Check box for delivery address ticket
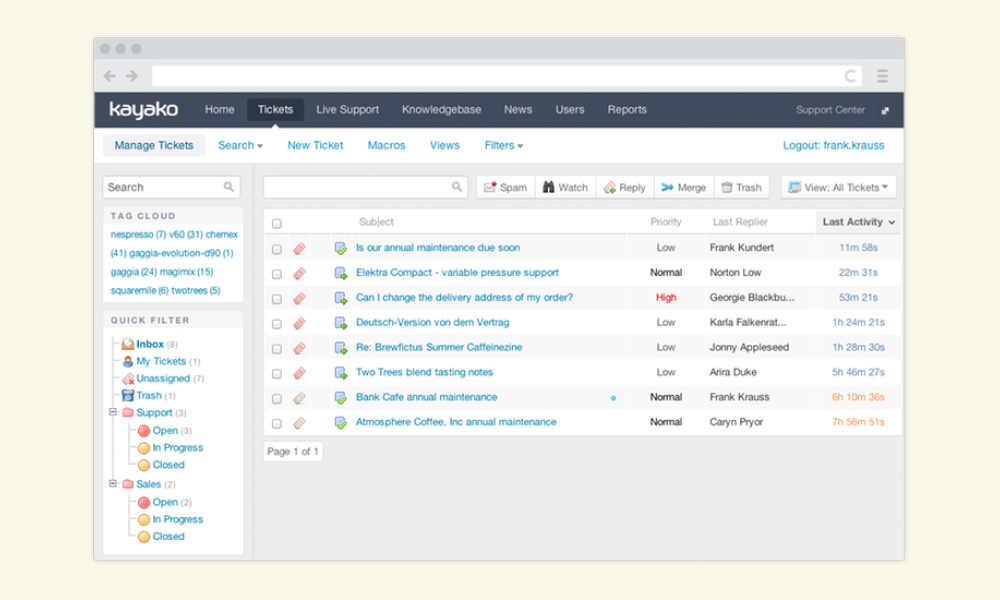Viewport: 1000px width, 600px height. [x=277, y=298]
